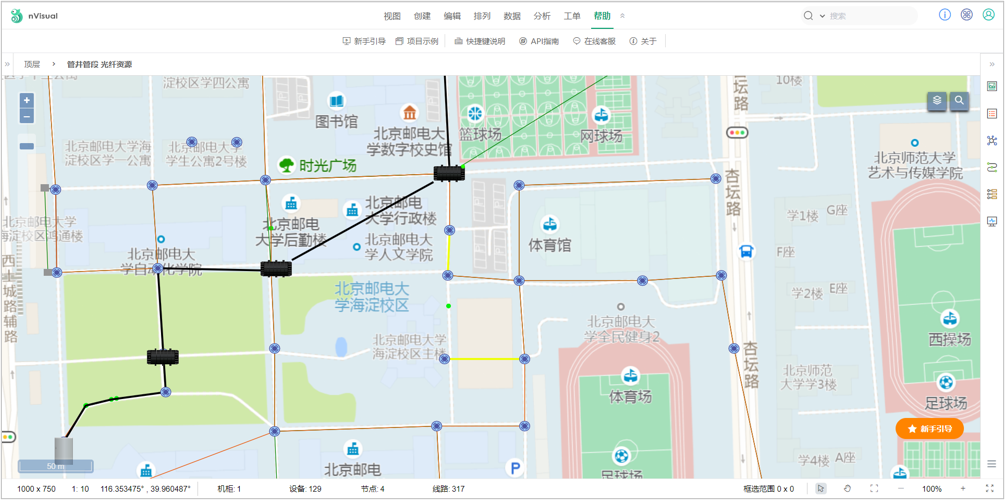Expand the right sidebar with the double chevron
The height and width of the screenshot is (500, 1005).
click(x=993, y=64)
